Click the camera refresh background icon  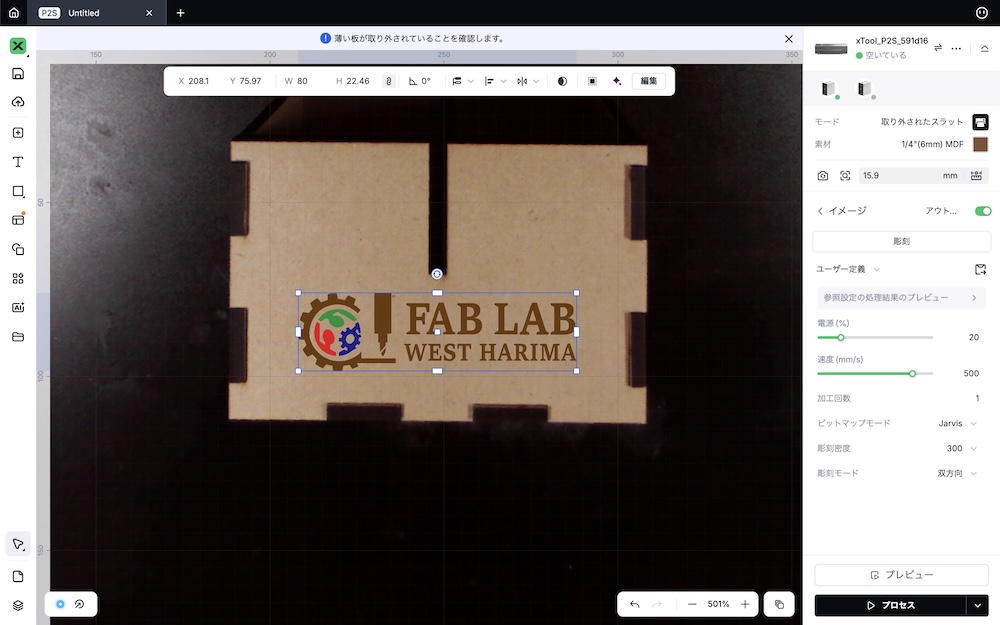coord(823,176)
